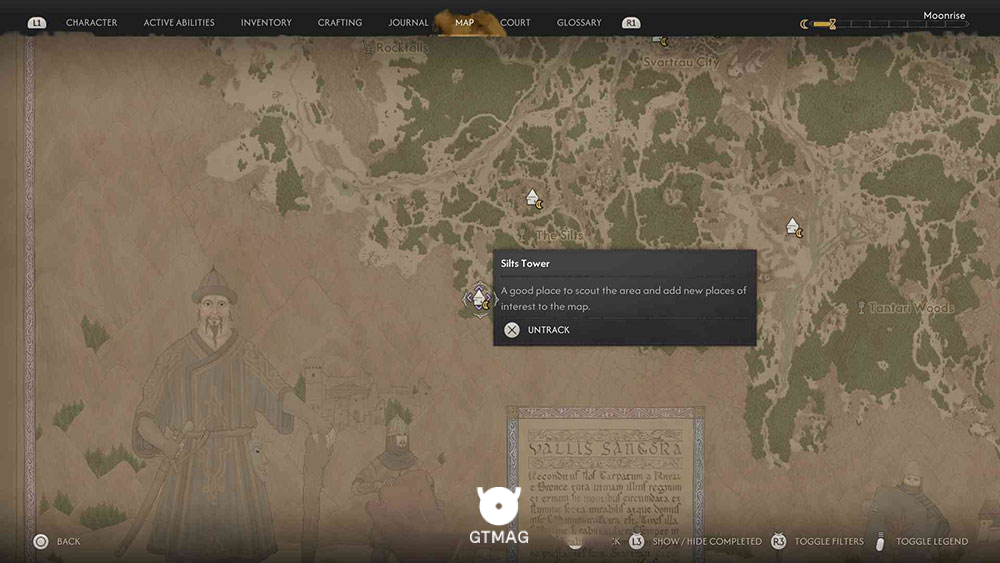Click Back to exit map
Screen dimensions: 1000x563
point(68,541)
